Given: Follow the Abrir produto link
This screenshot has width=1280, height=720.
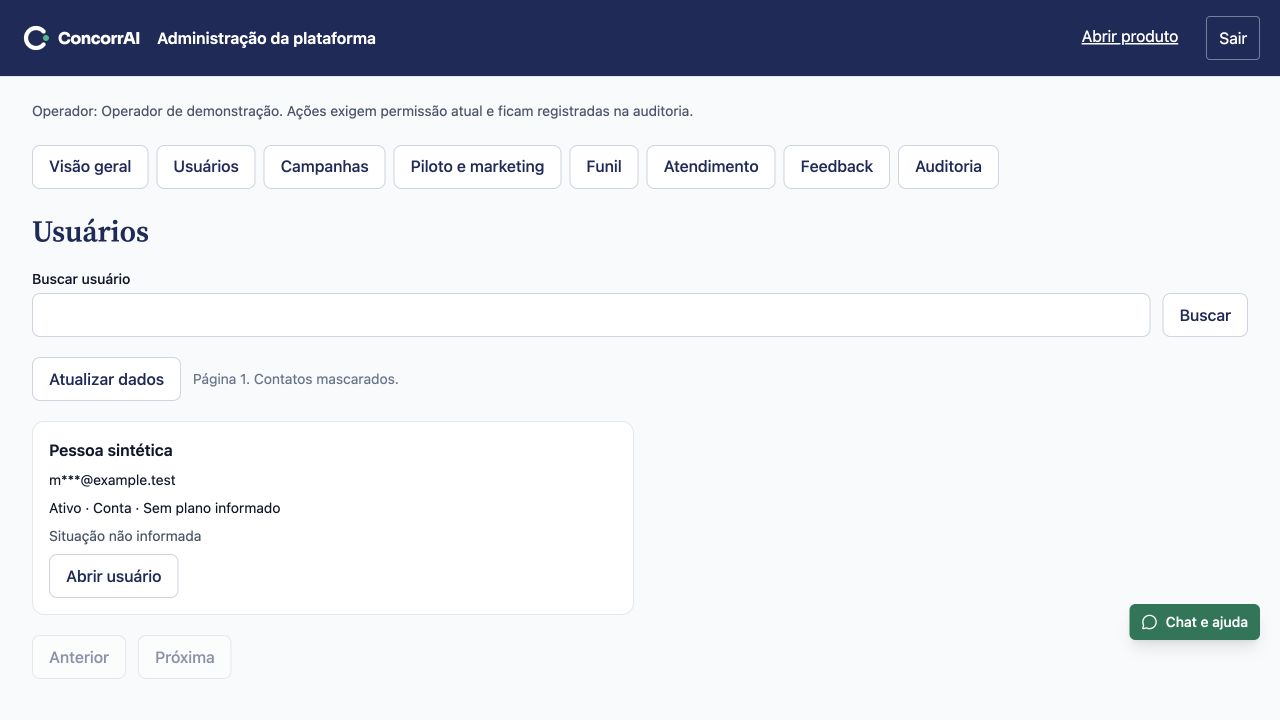Looking at the screenshot, I should [x=1130, y=37].
